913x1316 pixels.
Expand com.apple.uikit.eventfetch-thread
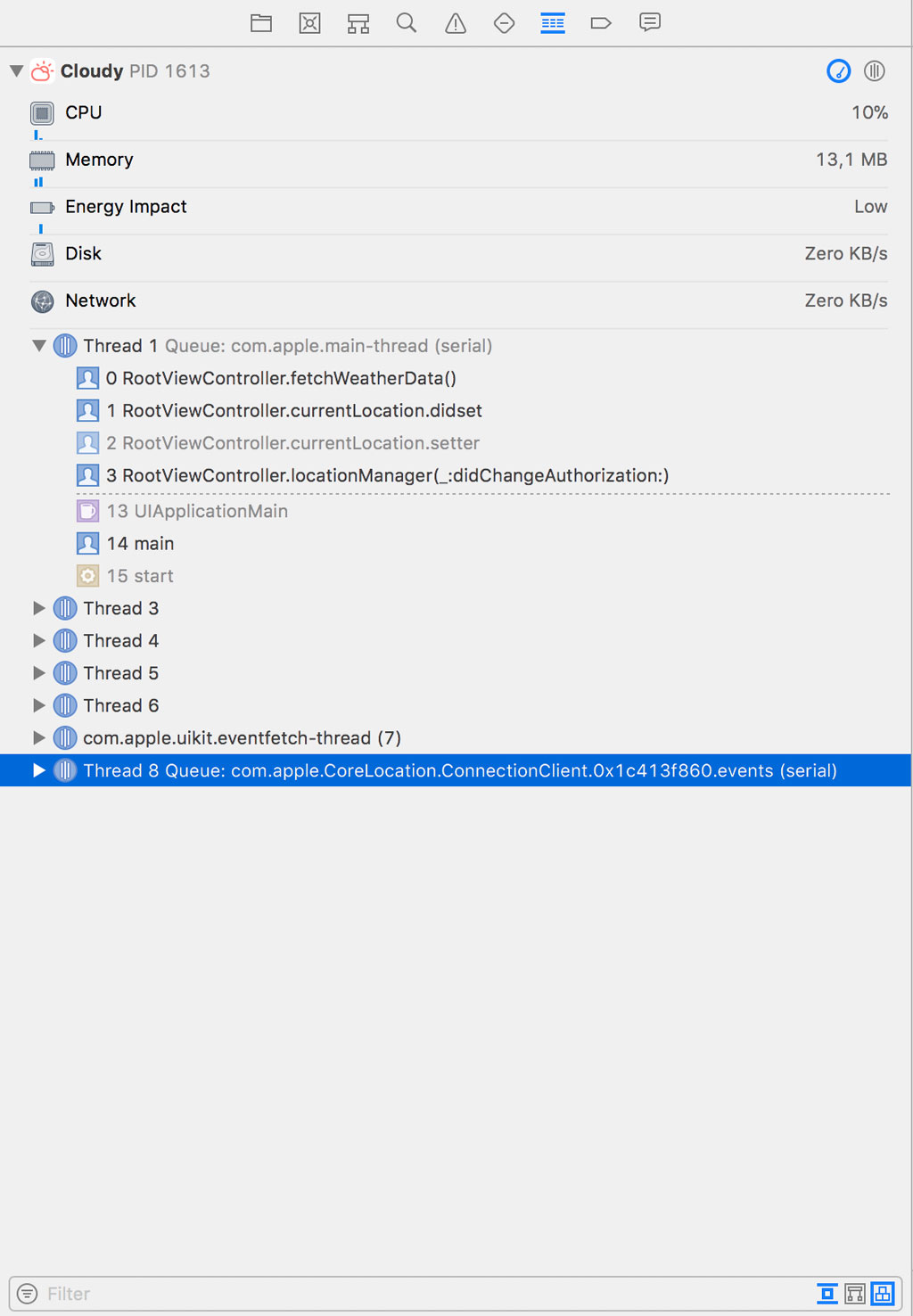coord(38,737)
